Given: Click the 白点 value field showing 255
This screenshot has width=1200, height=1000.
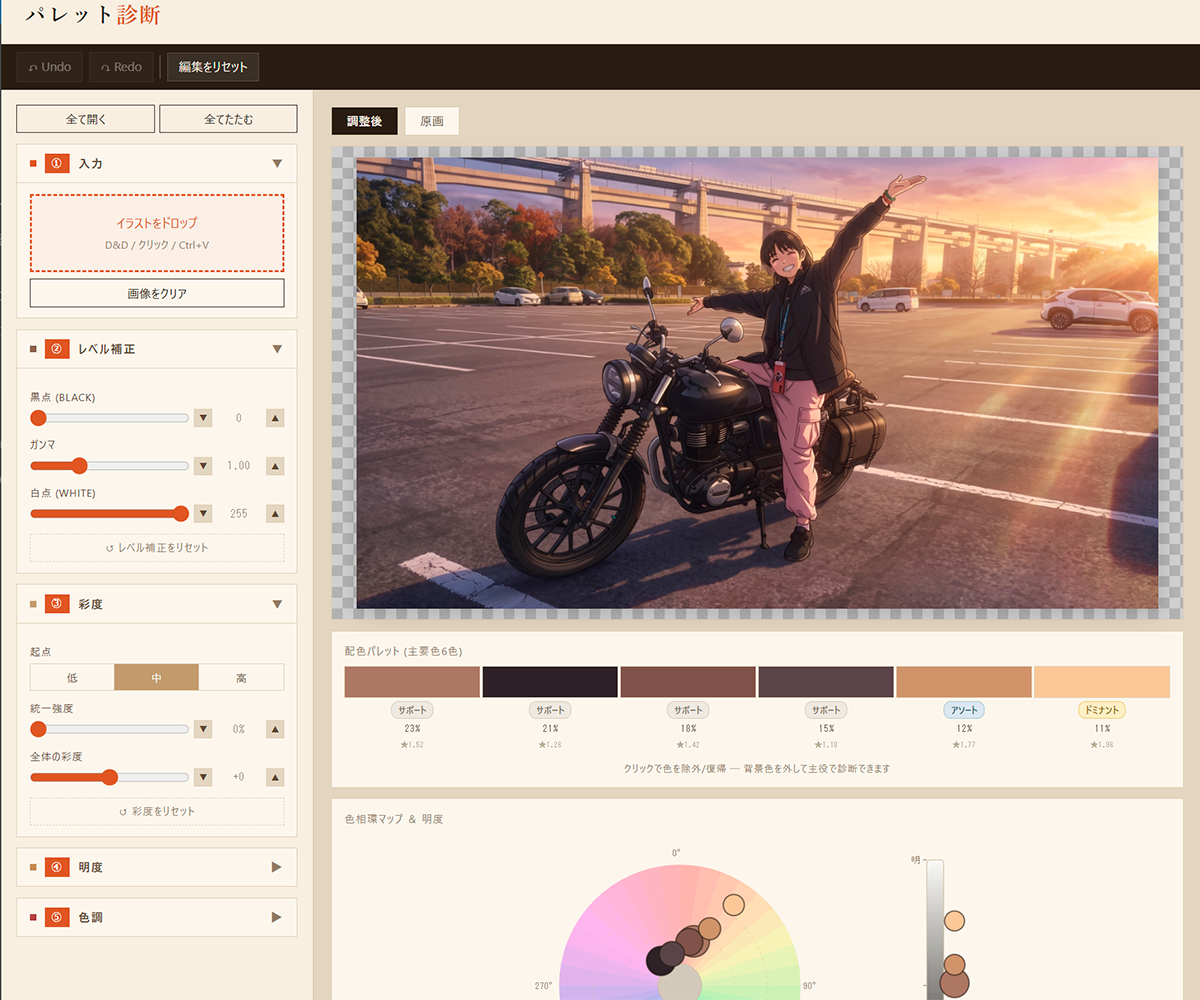Looking at the screenshot, I should click(x=239, y=514).
